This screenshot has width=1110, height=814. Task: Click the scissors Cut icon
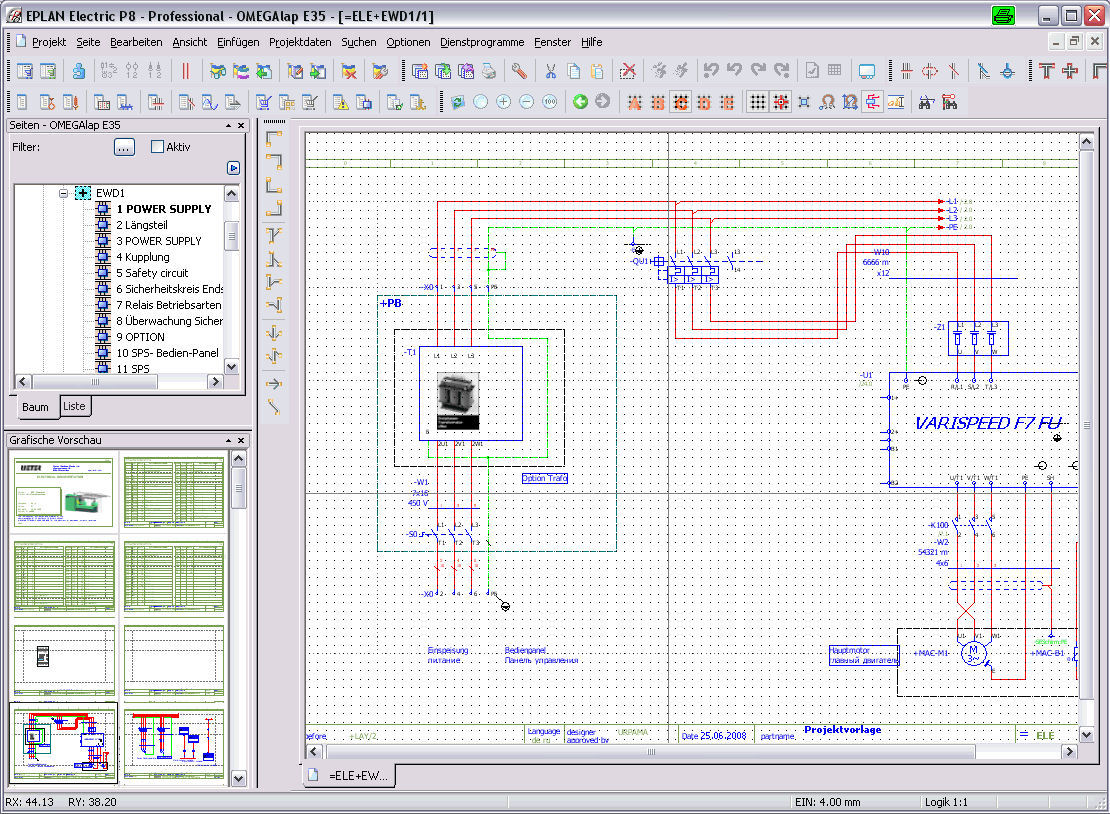pos(551,71)
